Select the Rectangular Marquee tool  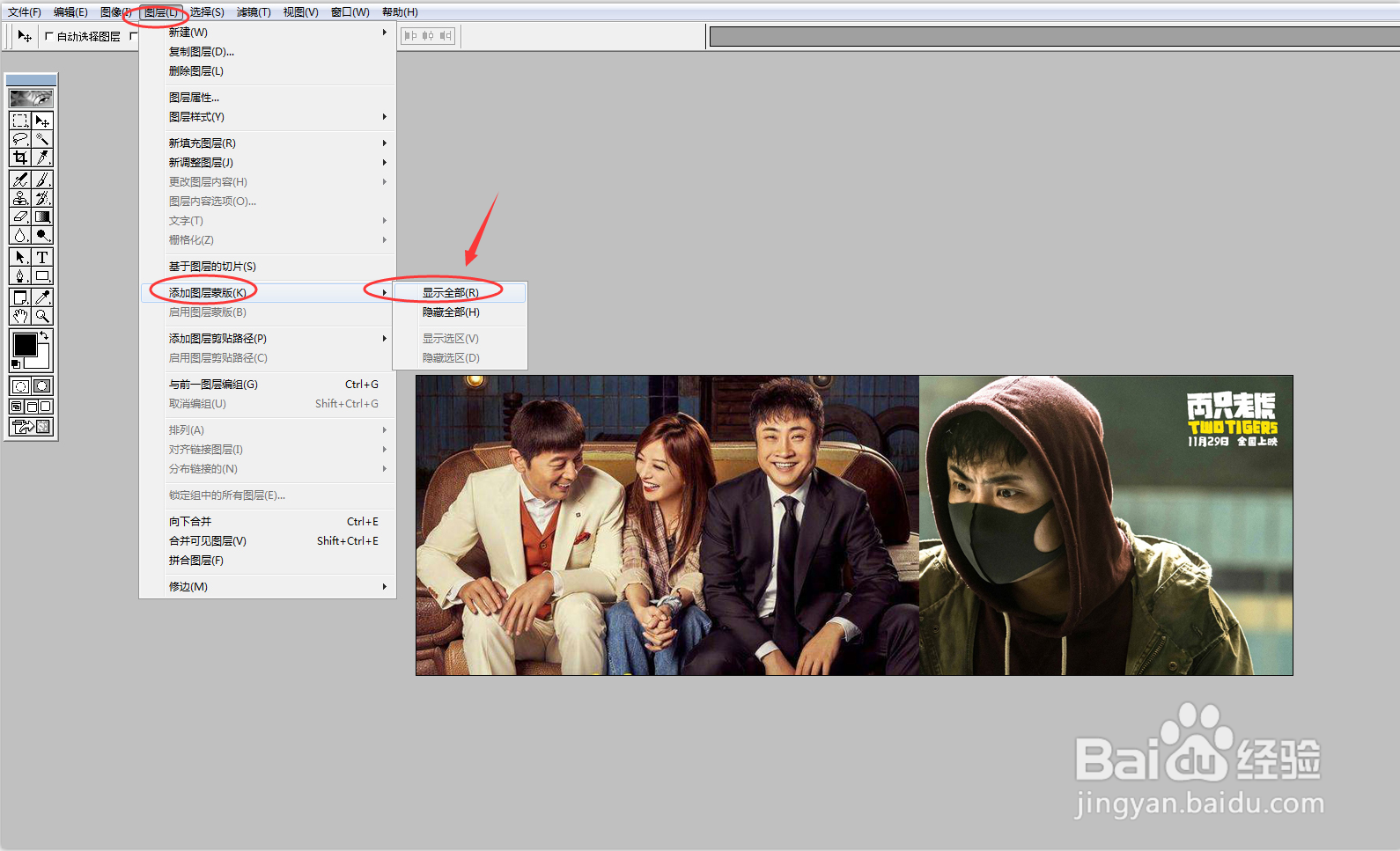[x=20, y=121]
